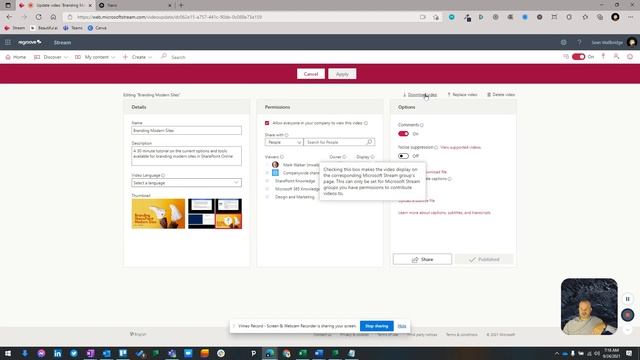
Task: Open the People share-with dropdown
Action: click(284, 142)
